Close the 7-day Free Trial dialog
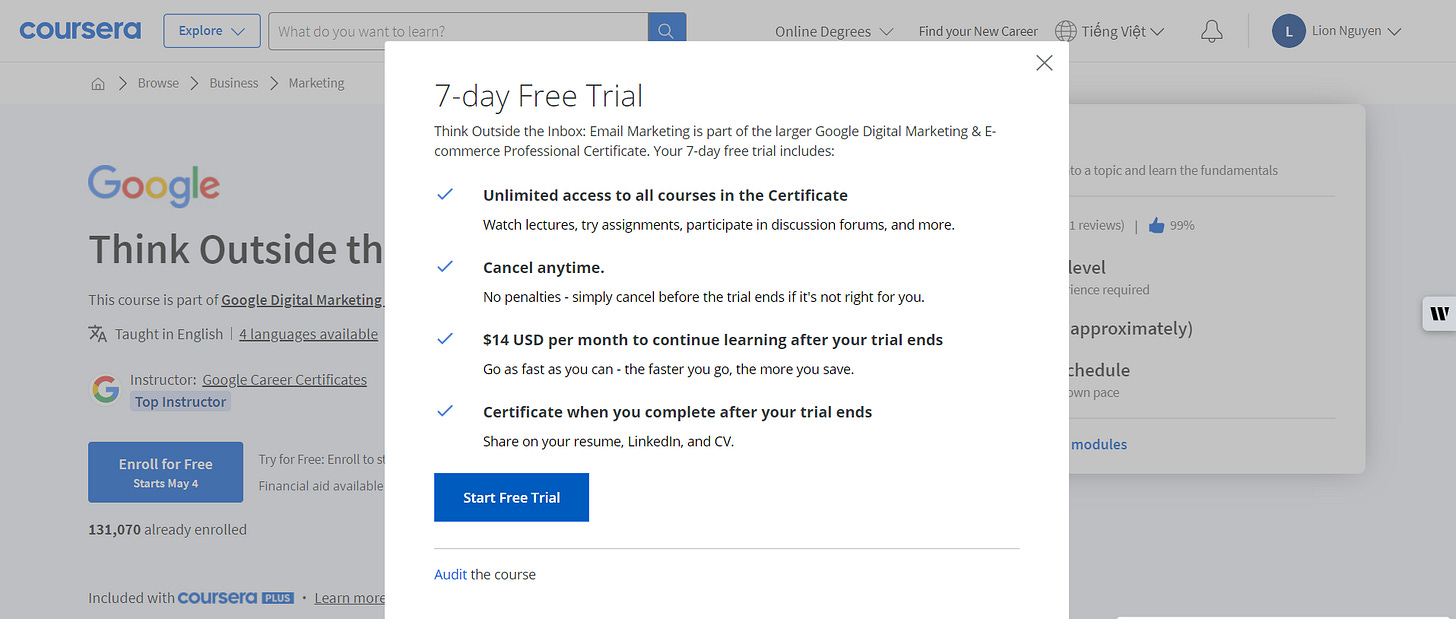Viewport: 1456px width, 619px height. tap(1044, 63)
